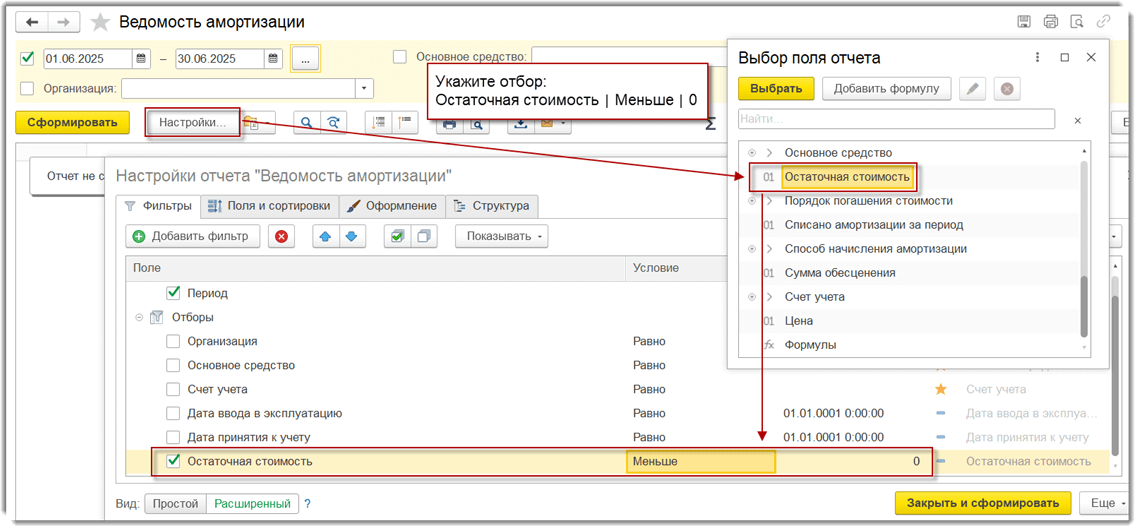Toggle the period checkbox next to dates
Image resolution: width=1135 pixels, height=527 pixels.
coord(28,58)
